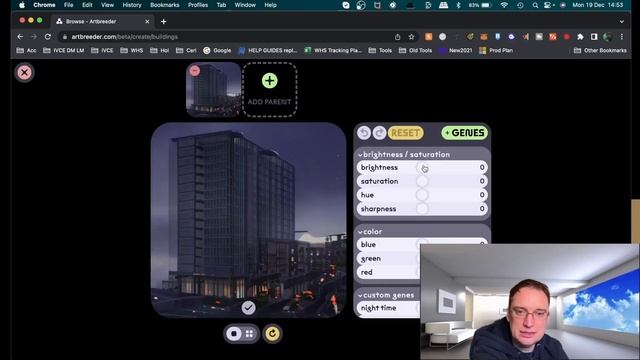Select the night time gene row
This screenshot has height=360, width=640.
click(x=389, y=308)
